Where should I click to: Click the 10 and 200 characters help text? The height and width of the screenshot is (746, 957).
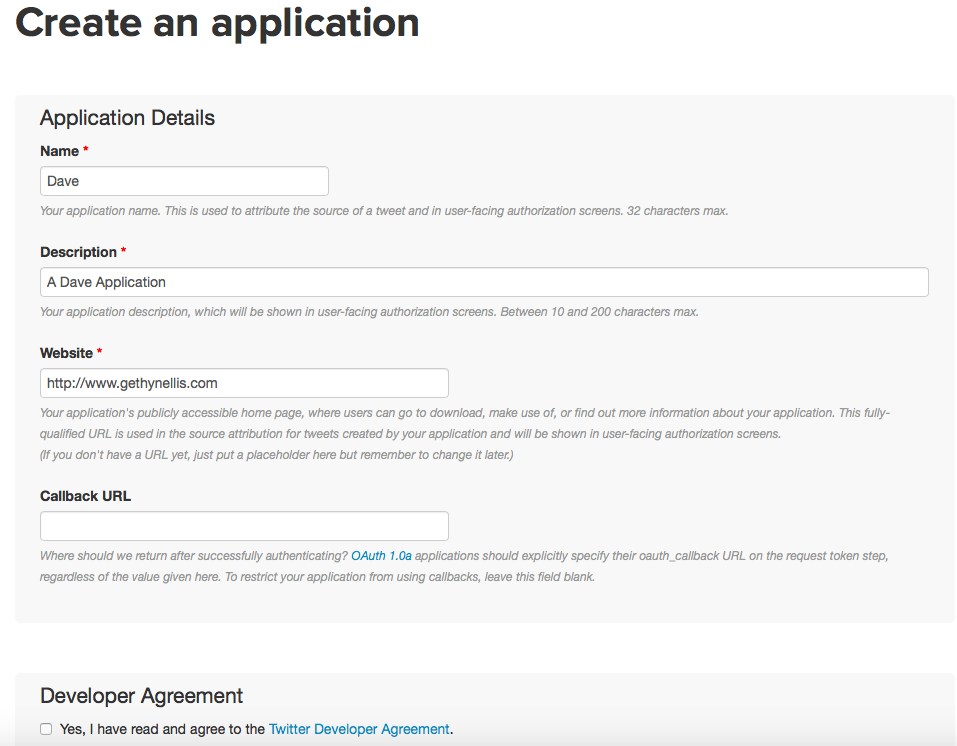(369, 312)
